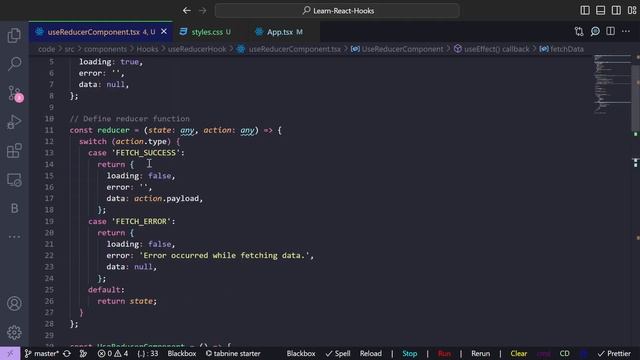Go back in navigation history
The image size is (640, 360).
click(187, 11)
